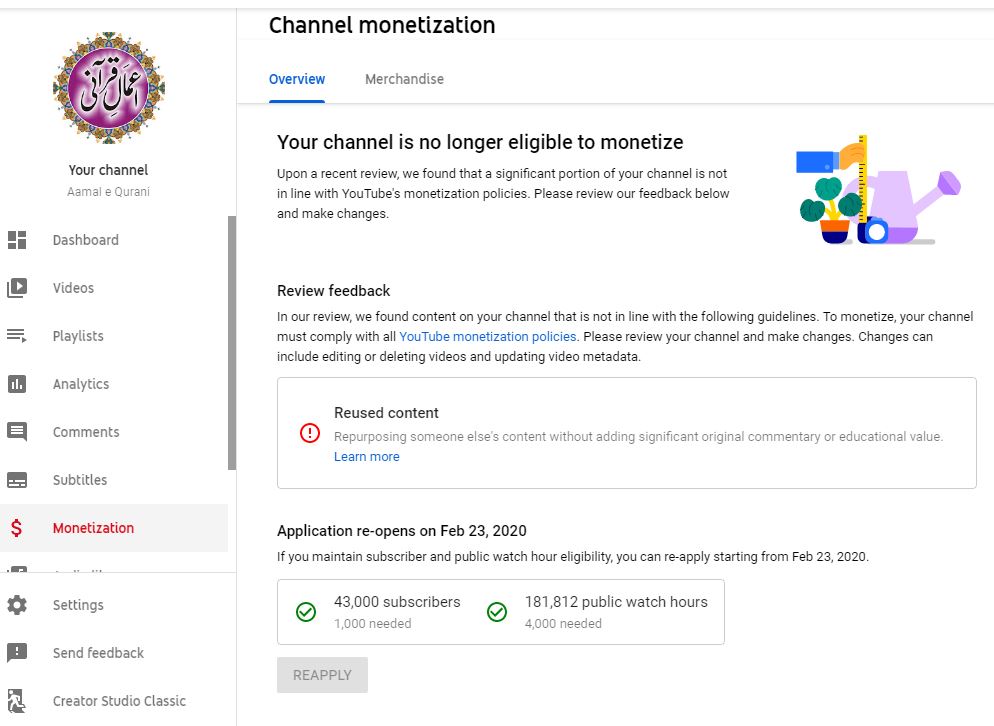Click the Videos play icon in sidebar
Viewport: 994px width, 726px height.
click(x=17, y=288)
